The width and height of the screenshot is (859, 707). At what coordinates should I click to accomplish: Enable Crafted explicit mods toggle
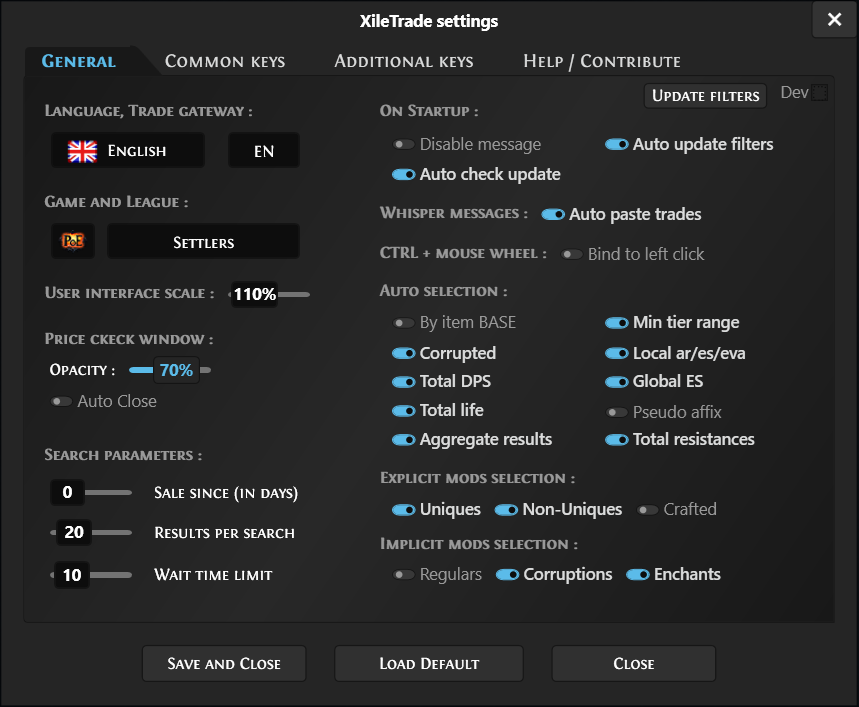tap(648, 510)
